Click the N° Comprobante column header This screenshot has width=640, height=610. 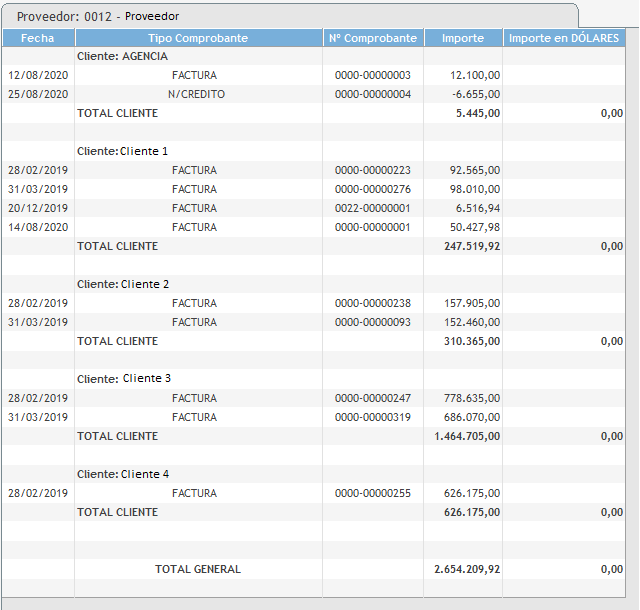pos(372,38)
